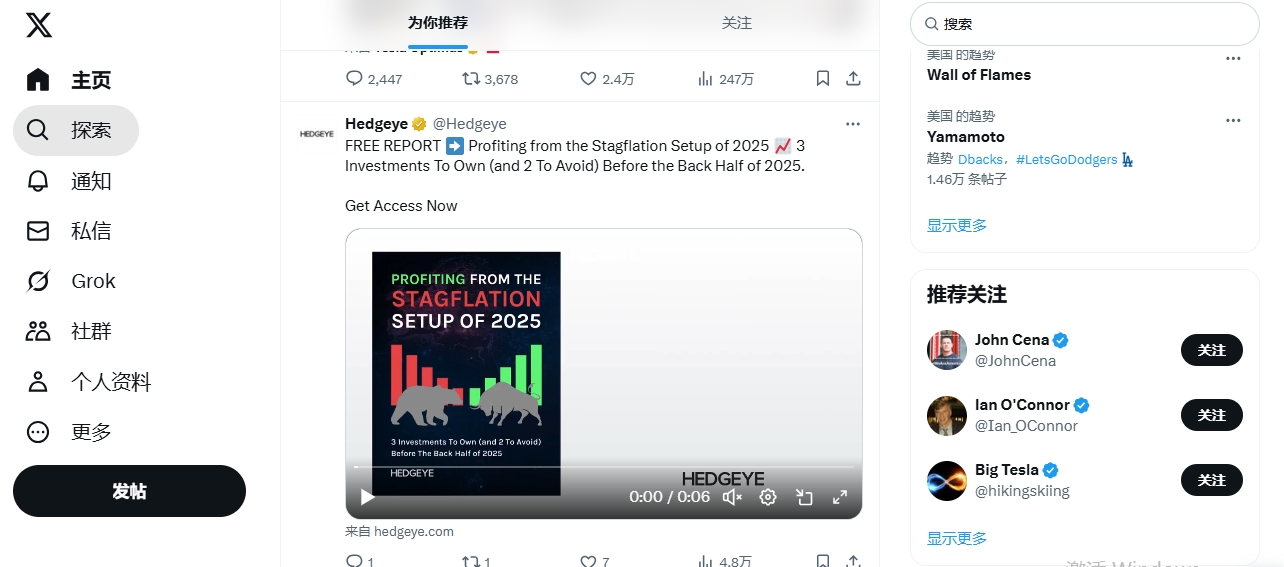Viewport: 1284px width, 567px height.
Task: Select the 为你推荐 tab
Action: coord(437,23)
